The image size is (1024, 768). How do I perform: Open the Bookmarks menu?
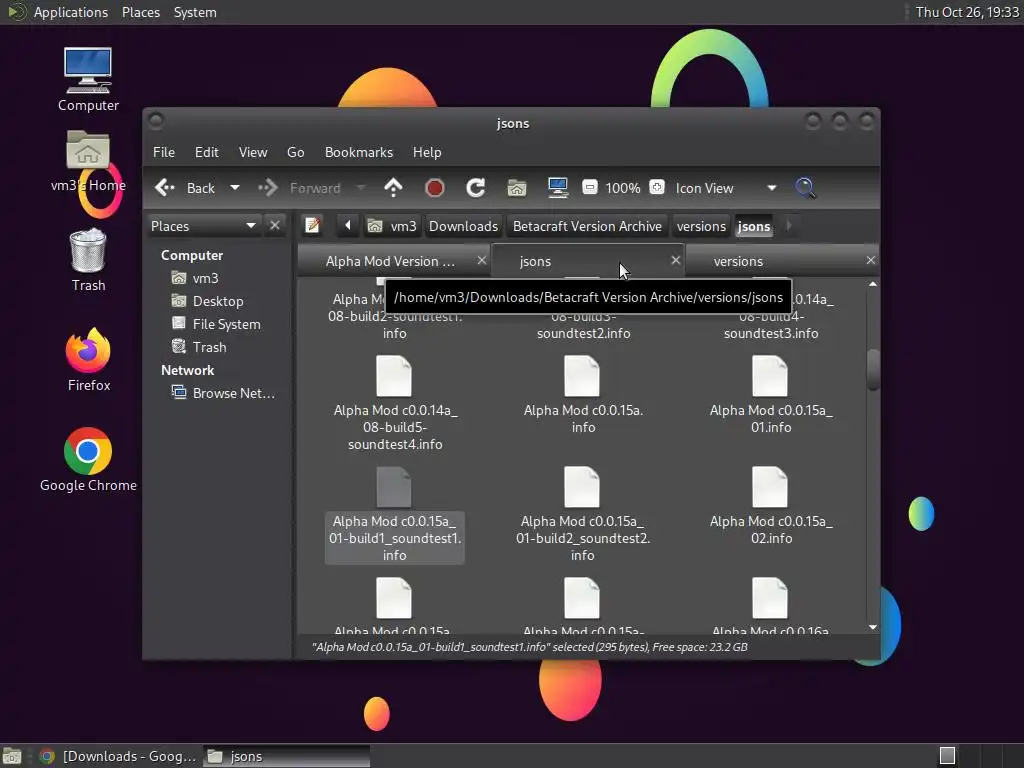pyautogui.click(x=359, y=152)
